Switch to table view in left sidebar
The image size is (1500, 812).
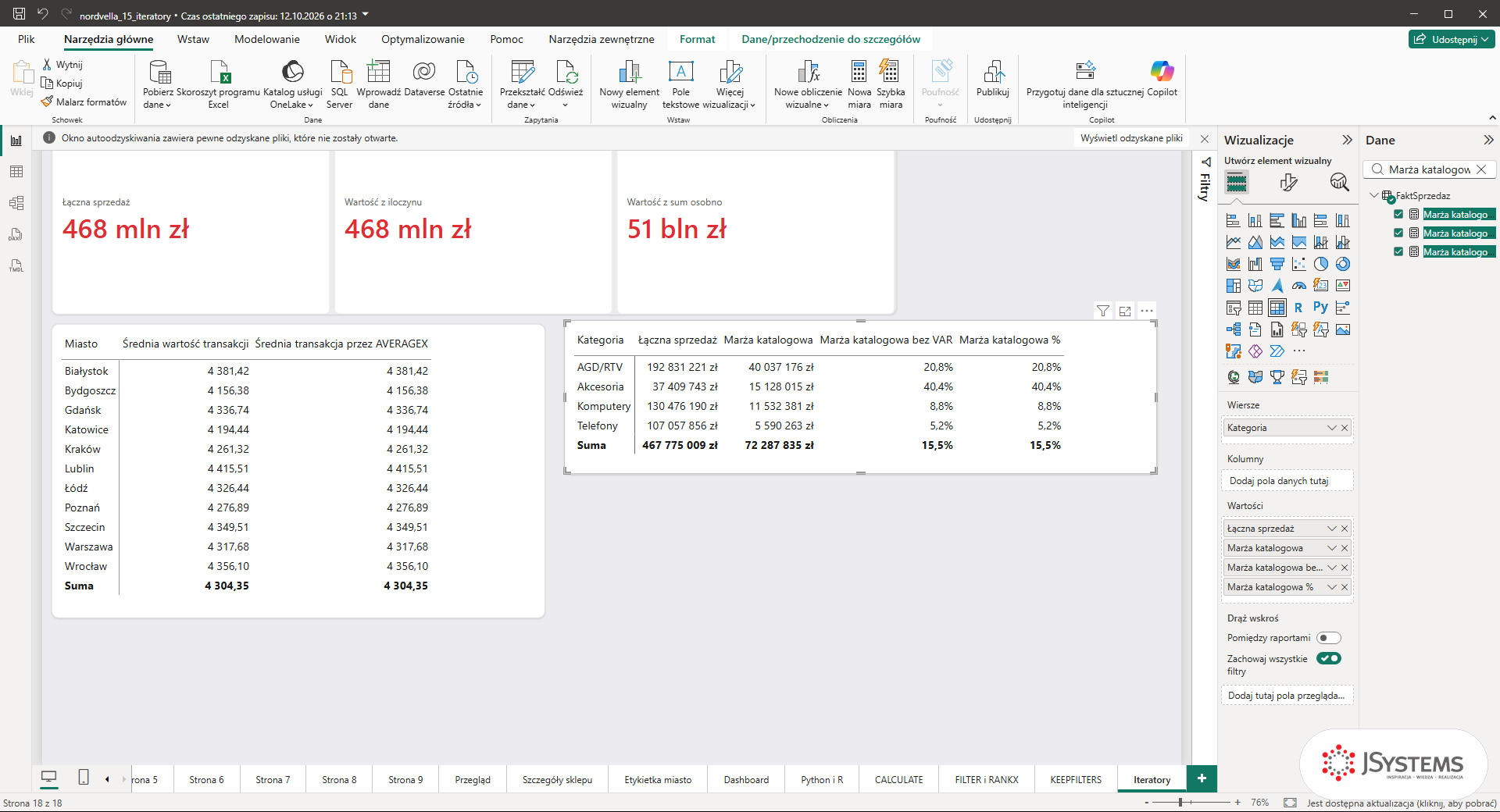tap(16, 172)
